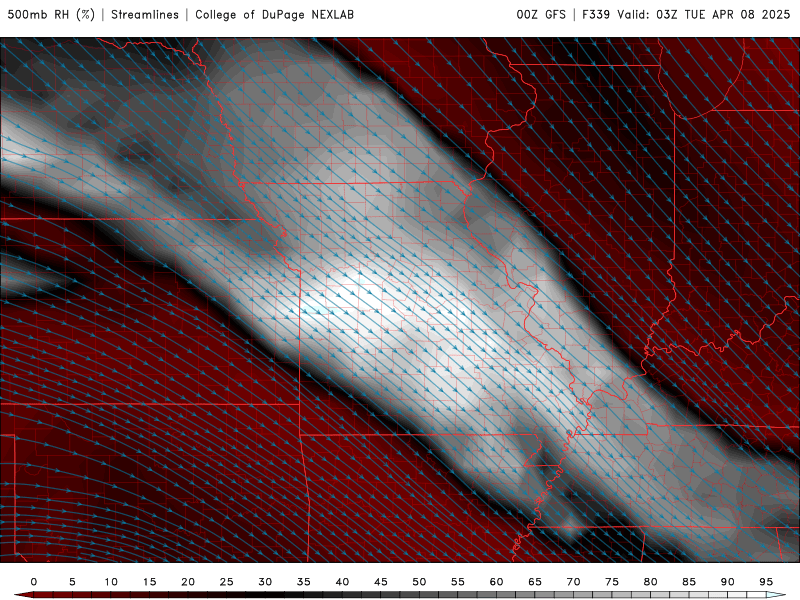Viewport: 800px width, 600px height.
Task: Click the "50" value on color scale
Action: (x=419, y=582)
